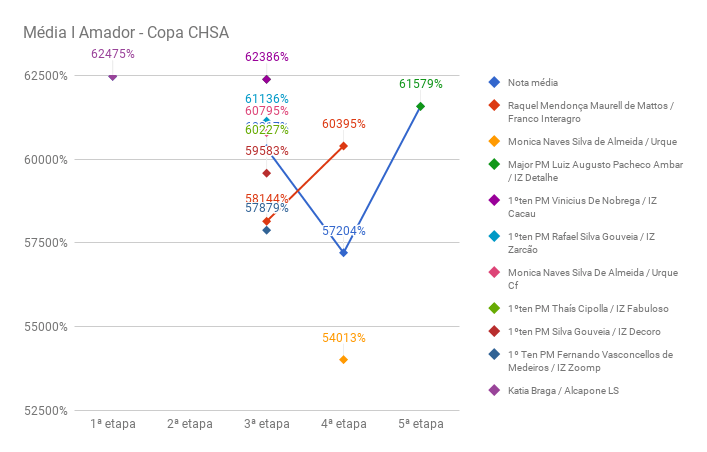Click the green Major PM Luiz legend diamond
This screenshot has width=707, height=452.
pyautogui.click(x=494, y=165)
